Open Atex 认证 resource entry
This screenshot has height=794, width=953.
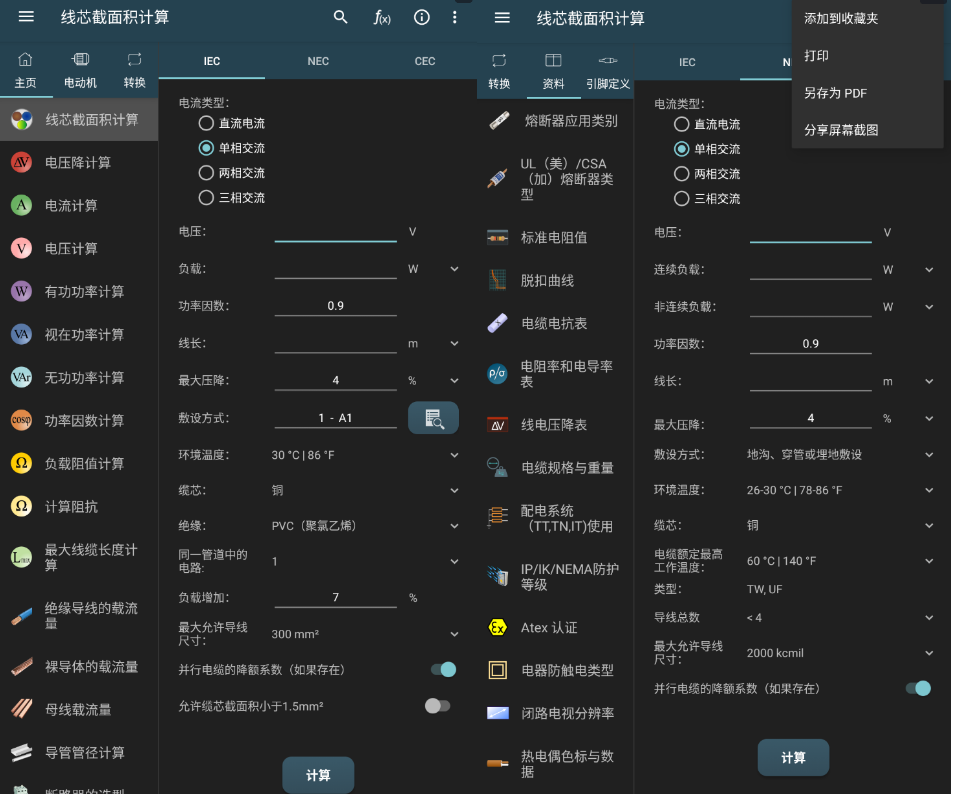549,628
